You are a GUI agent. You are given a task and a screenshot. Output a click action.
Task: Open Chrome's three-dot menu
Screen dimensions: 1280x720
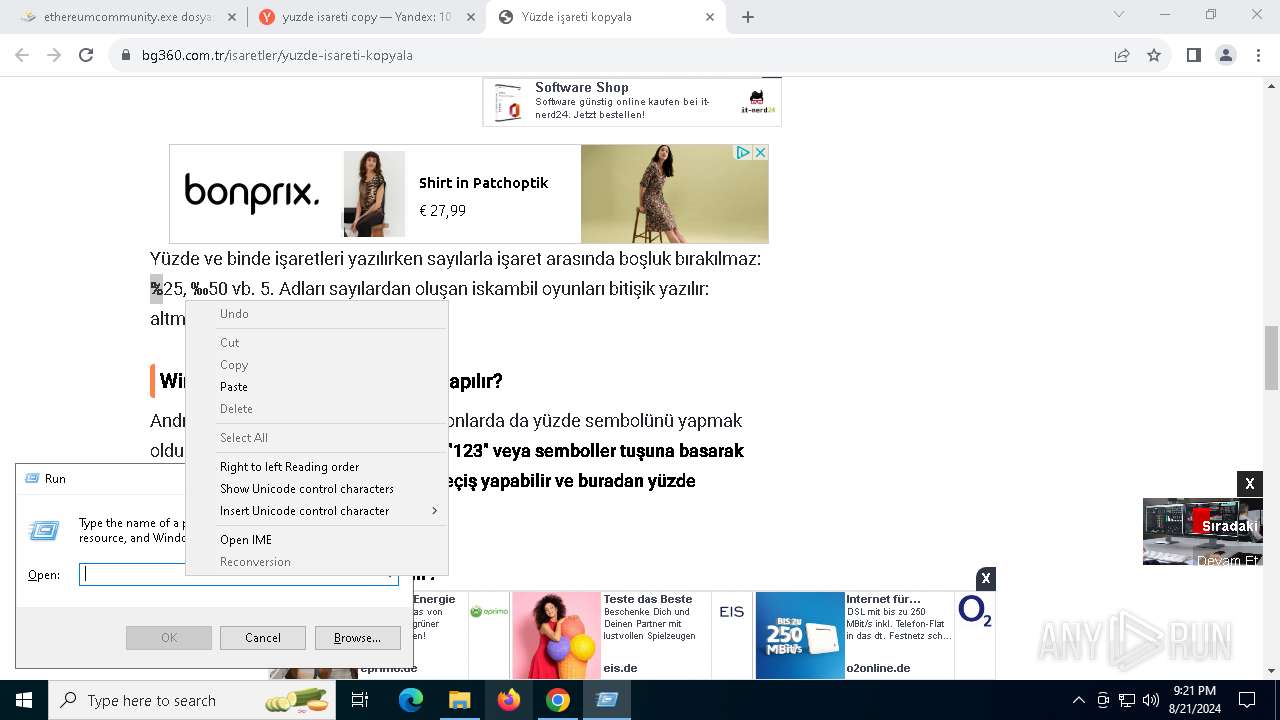coord(1258,55)
